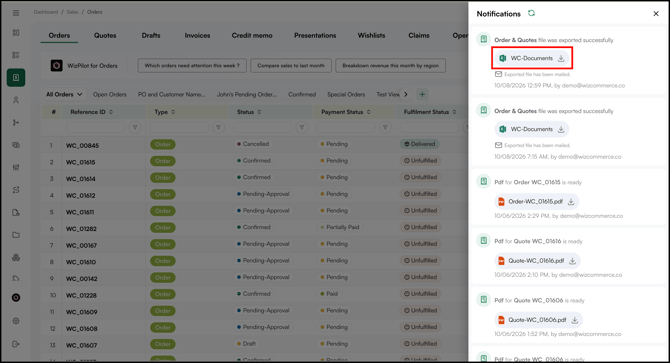
Task: Open the Status column filter icon
Action: (302, 127)
